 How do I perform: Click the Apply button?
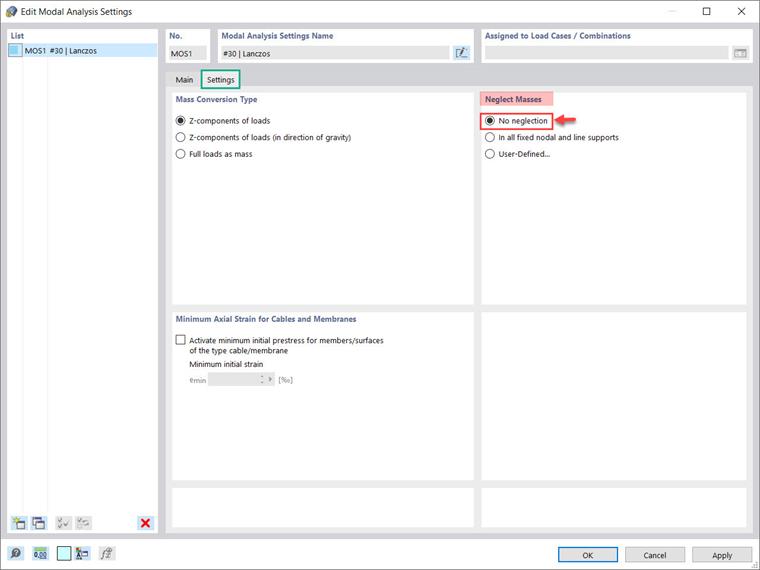point(722,555)
